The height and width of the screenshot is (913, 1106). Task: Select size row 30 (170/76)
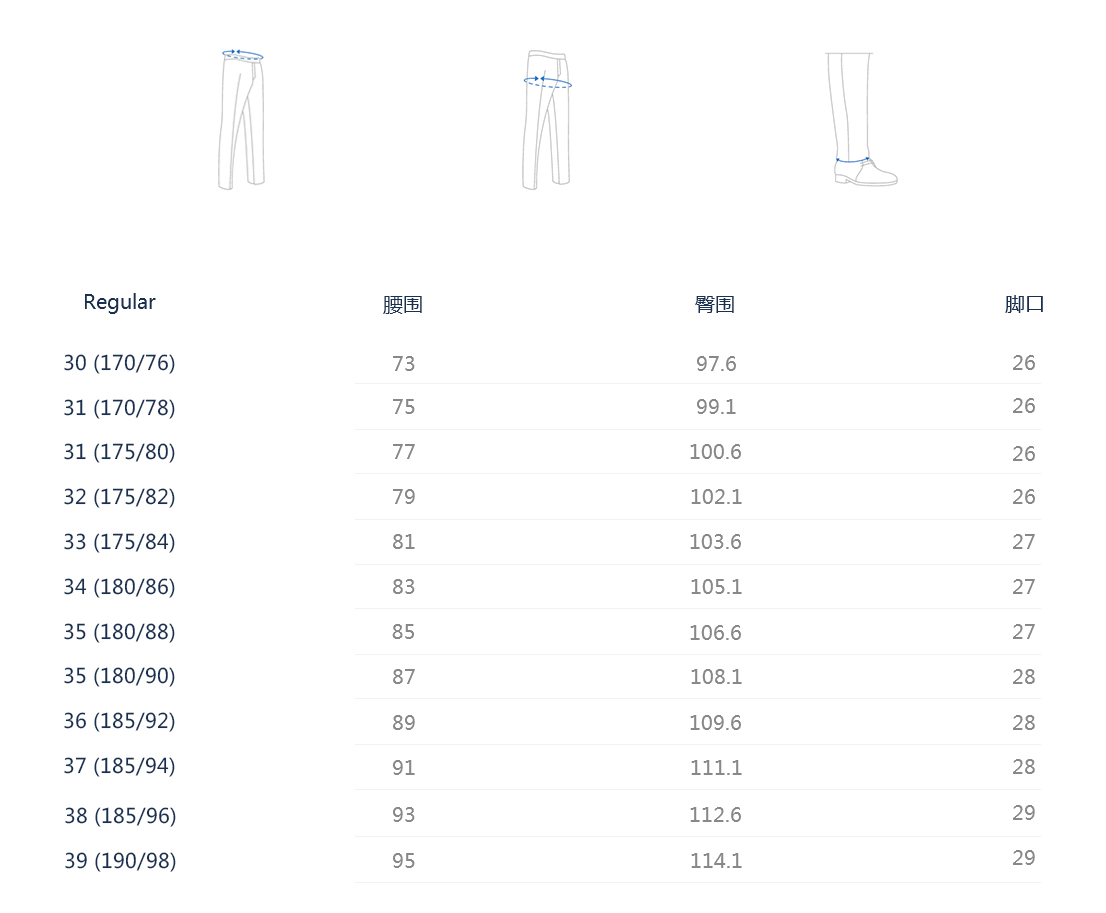click(119, 363)
